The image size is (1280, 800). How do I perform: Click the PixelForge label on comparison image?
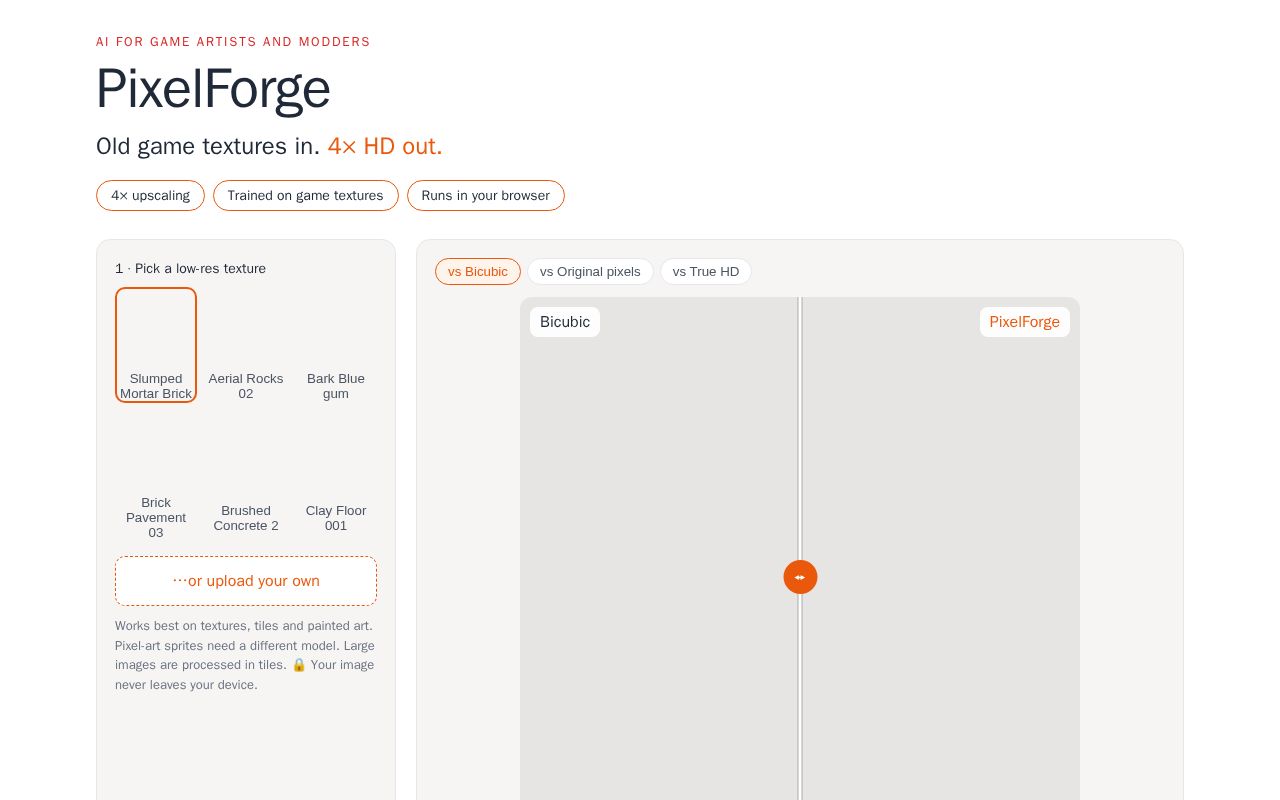tap(1024, 322)
